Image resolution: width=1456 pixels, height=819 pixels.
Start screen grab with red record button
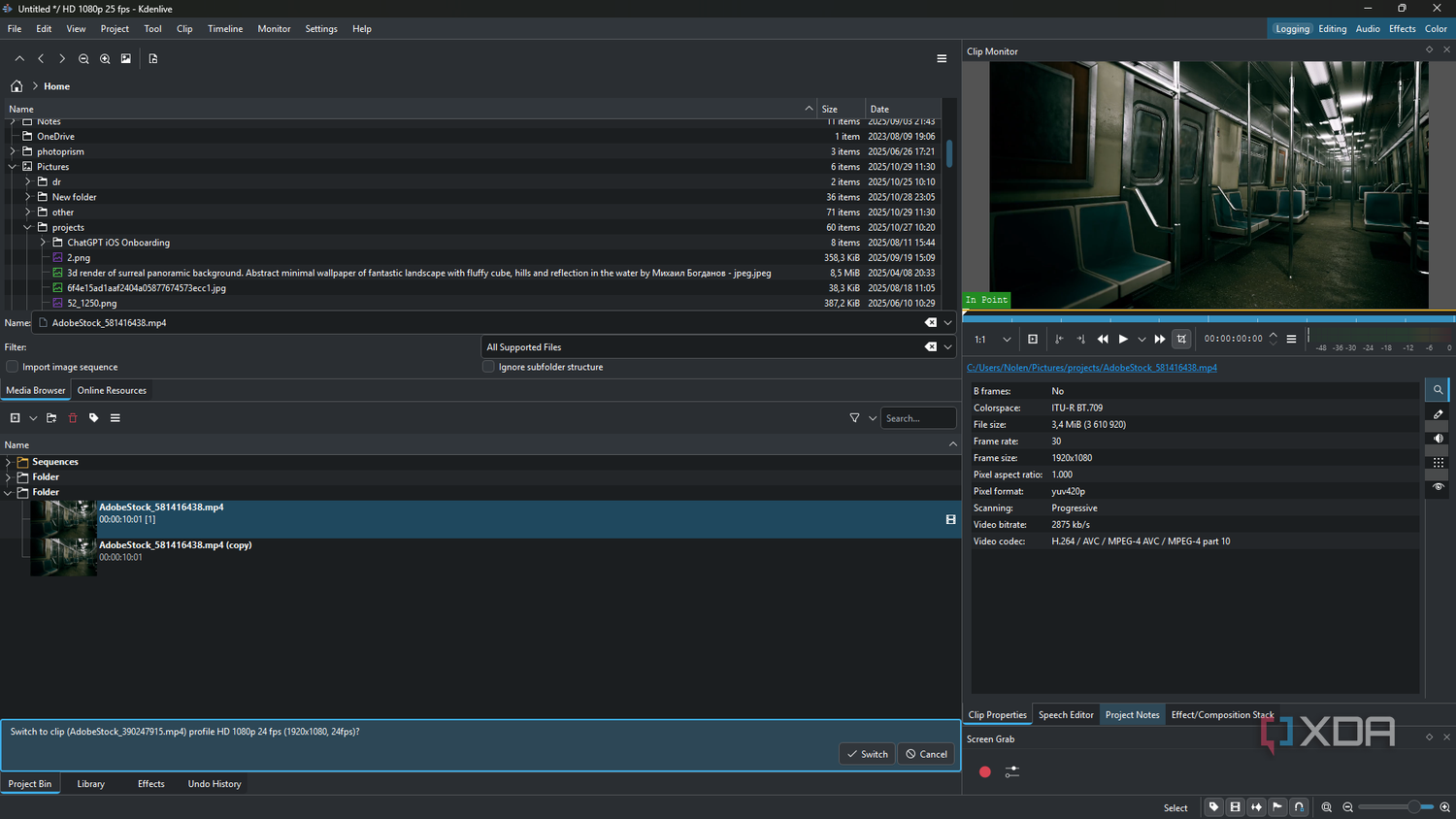tap(985, 772)
